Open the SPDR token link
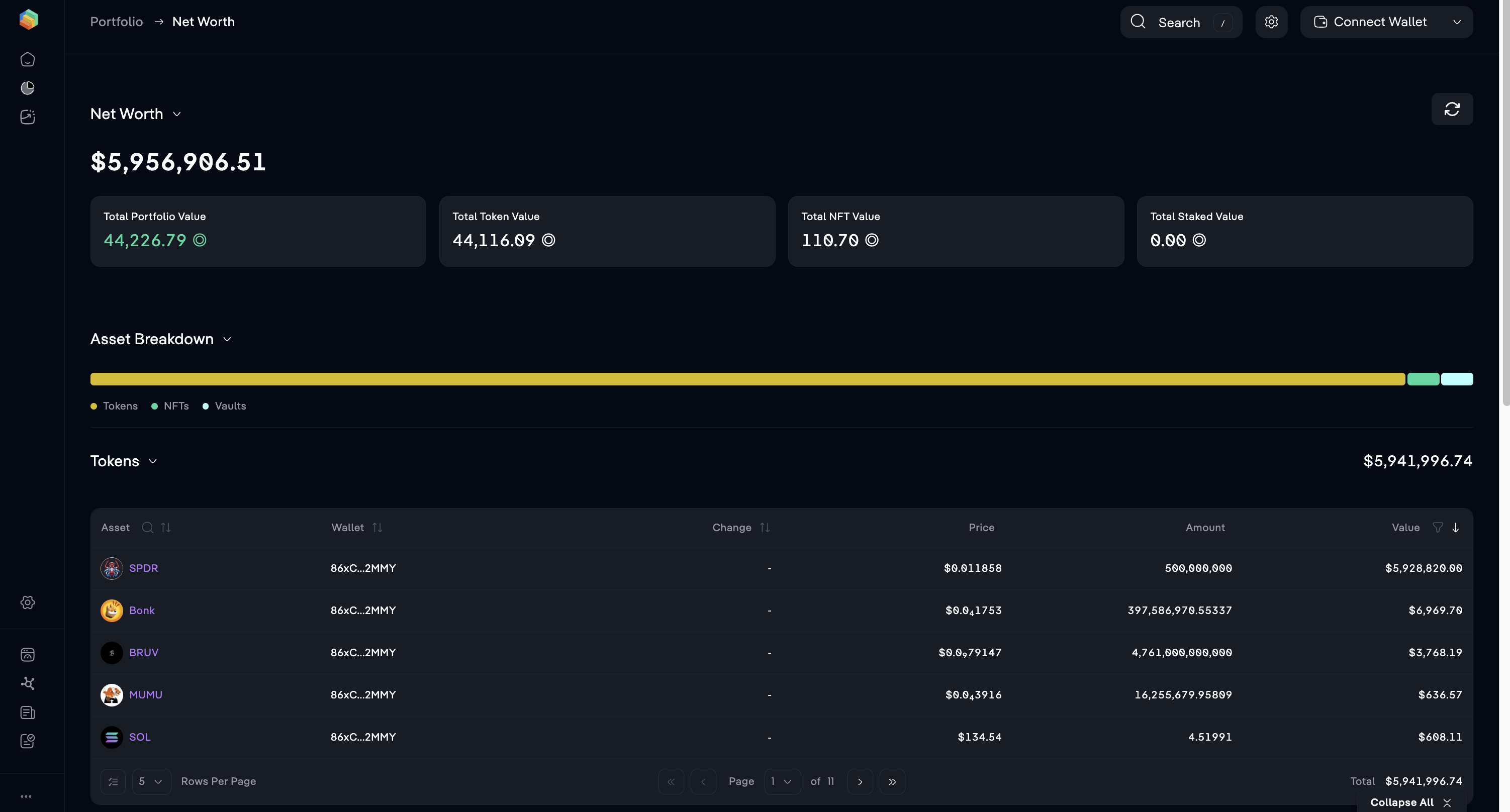The height and width of the screenshot is (812, 1510). 143,568
